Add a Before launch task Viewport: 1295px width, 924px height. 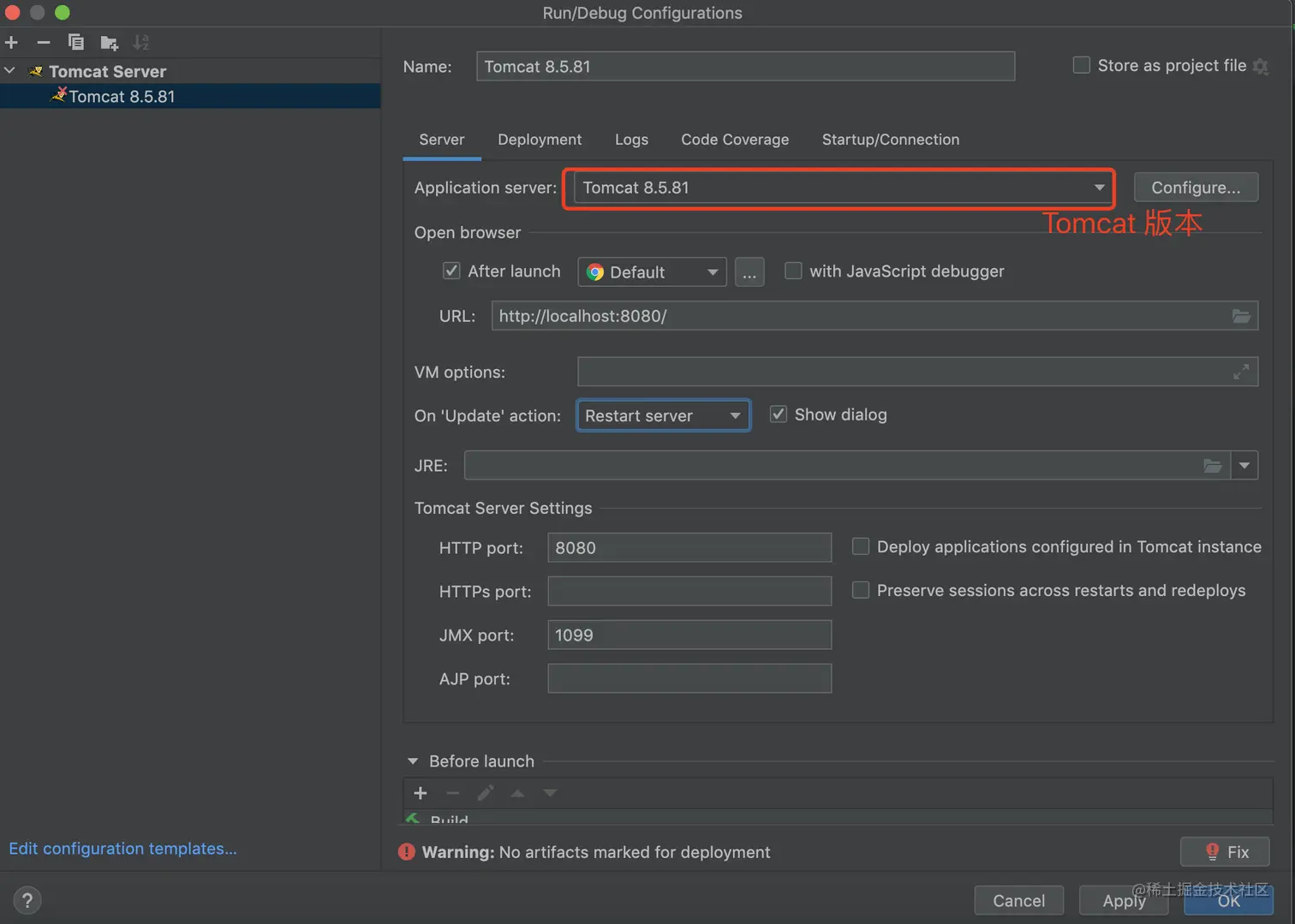pyautogui.click(x=421, y=793)
